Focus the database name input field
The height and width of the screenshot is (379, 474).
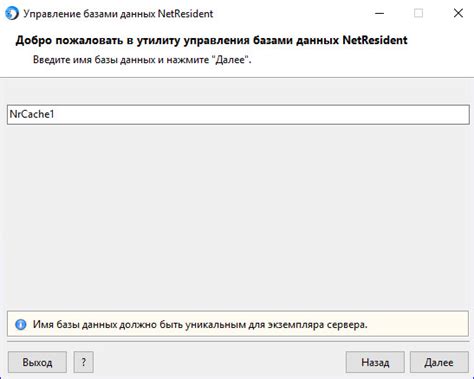[238, 115]
